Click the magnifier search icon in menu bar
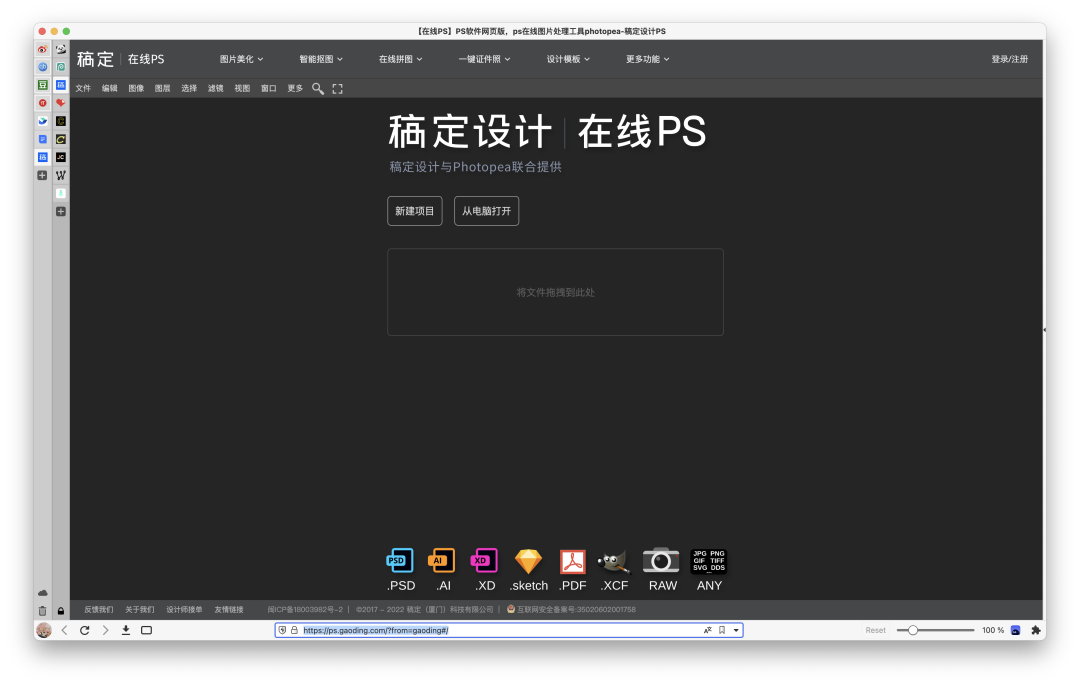Image resolution: width=1080 pixels, height=685 pixels. click(318, 88)
